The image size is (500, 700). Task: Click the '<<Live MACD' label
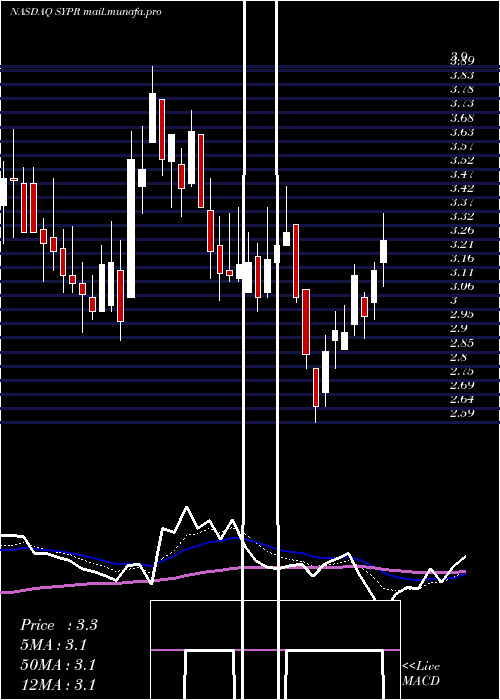click(x=421, y=674)
